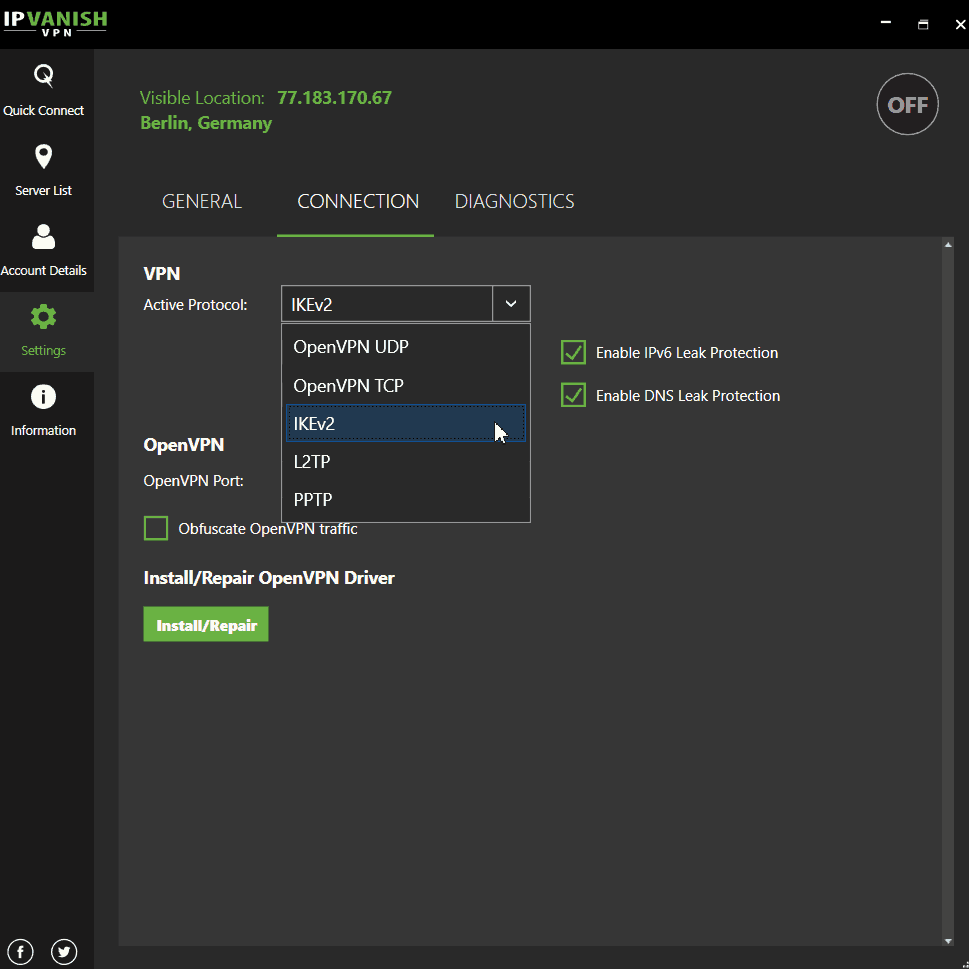969x969 pixels.
Task: Switch to the DIAGNOSTICS tab
Action: point(514,201)
